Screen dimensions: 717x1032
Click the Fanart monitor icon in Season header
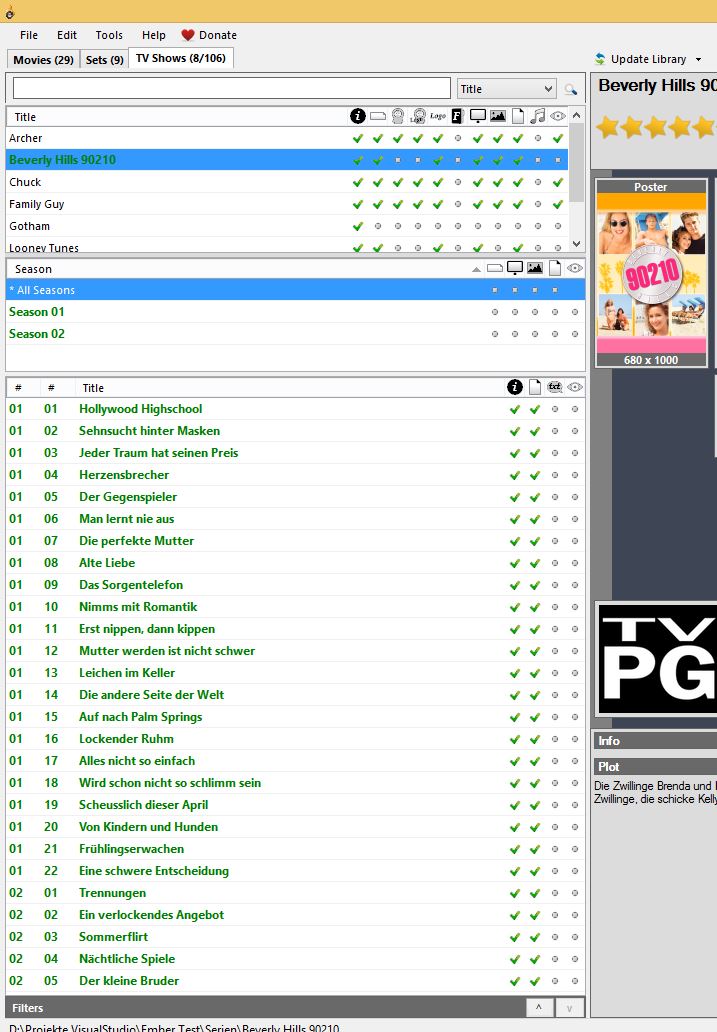tap(515, 268)
